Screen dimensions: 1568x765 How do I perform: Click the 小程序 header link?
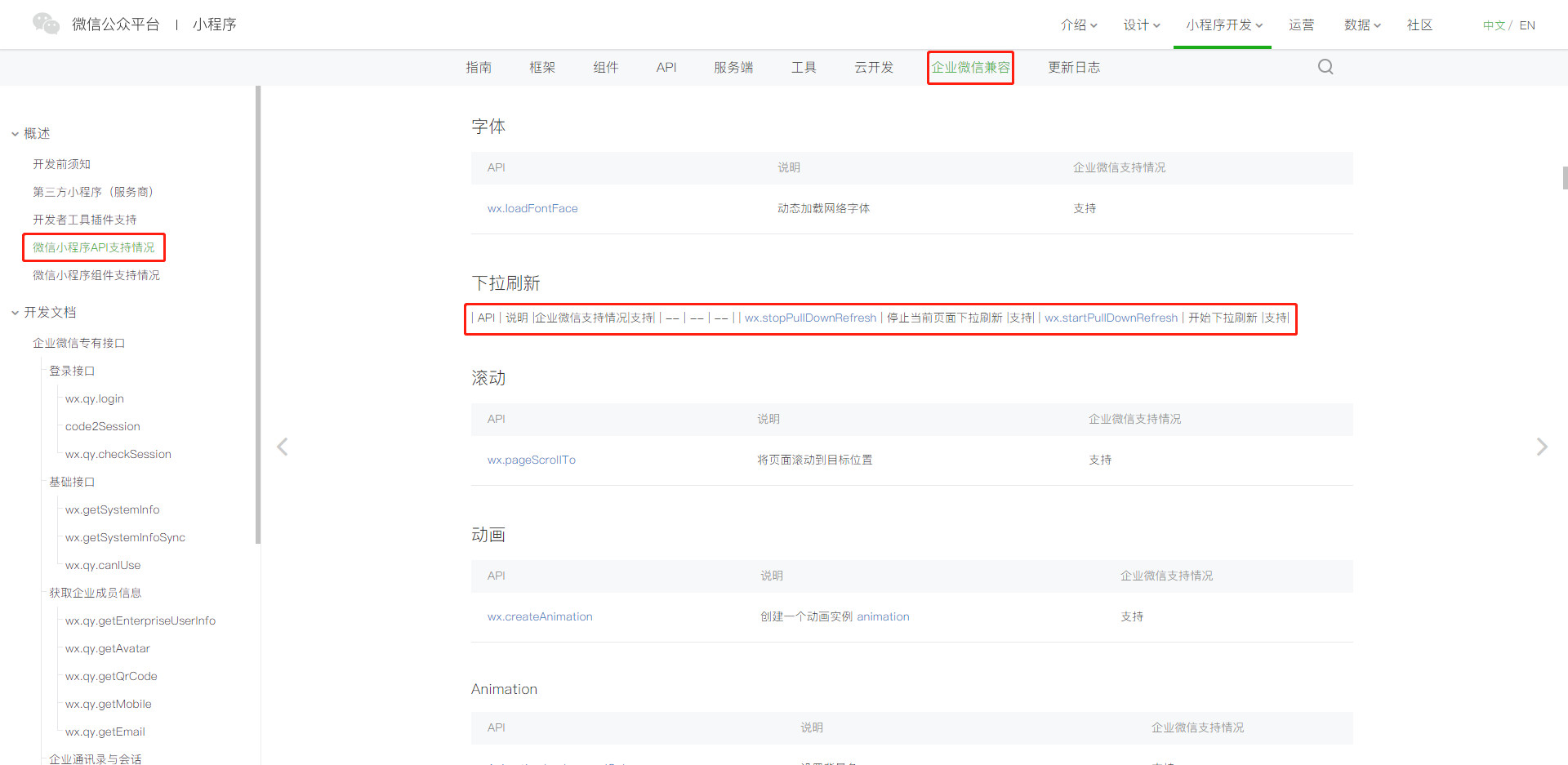(x=215, y=24)
